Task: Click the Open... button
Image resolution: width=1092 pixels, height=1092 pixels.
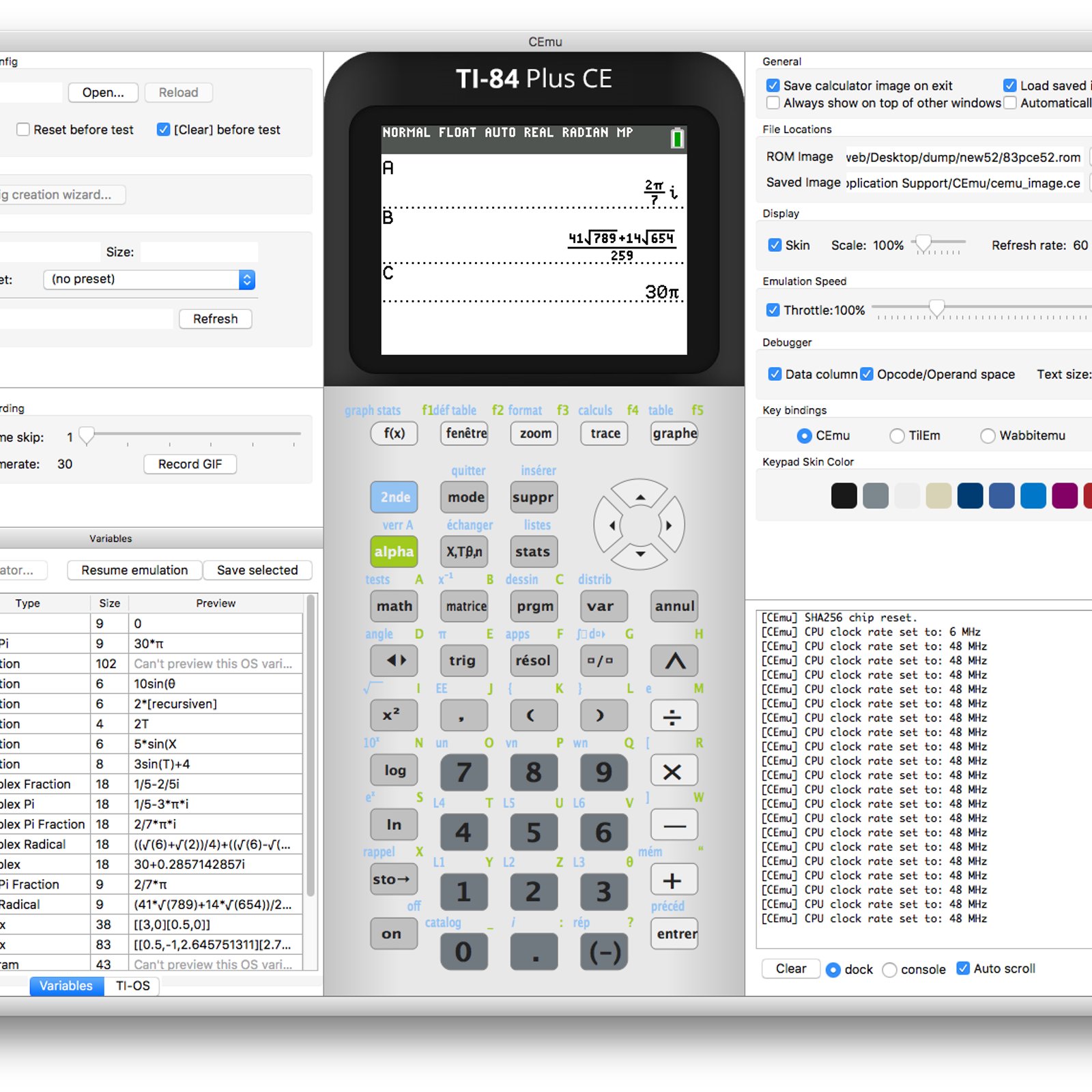Action: tap(103, 93)
